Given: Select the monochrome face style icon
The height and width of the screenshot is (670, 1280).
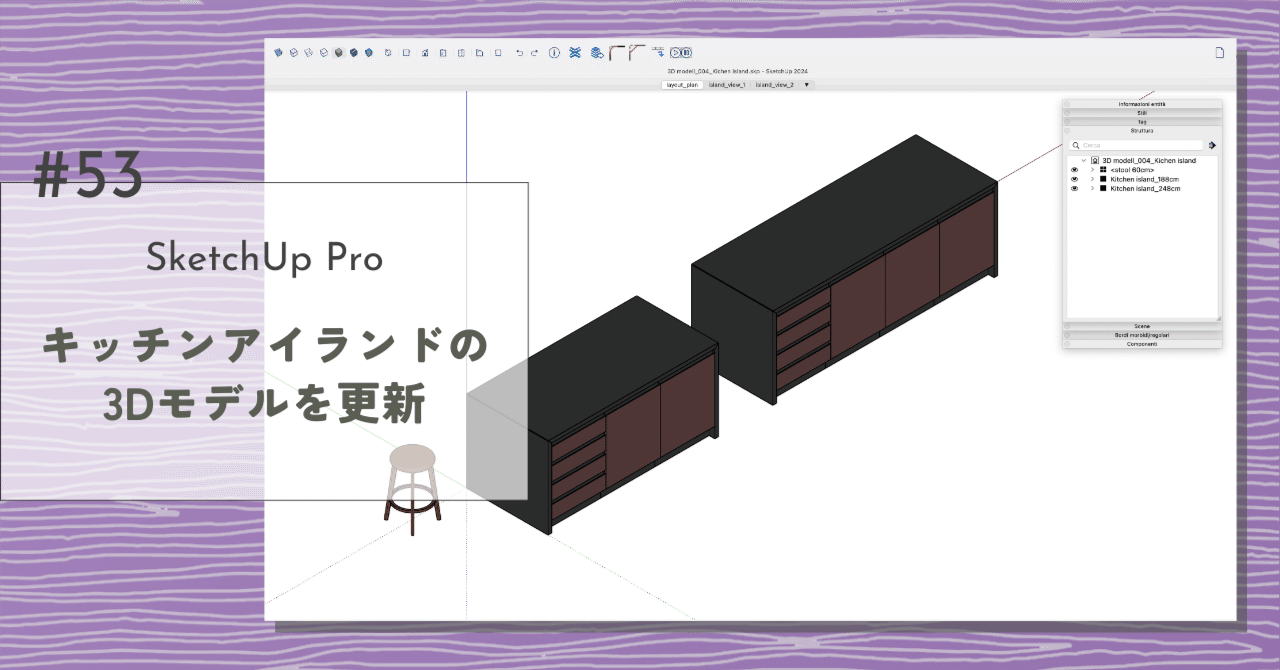Looking at the screenshot, I should [x=369, y=52].
